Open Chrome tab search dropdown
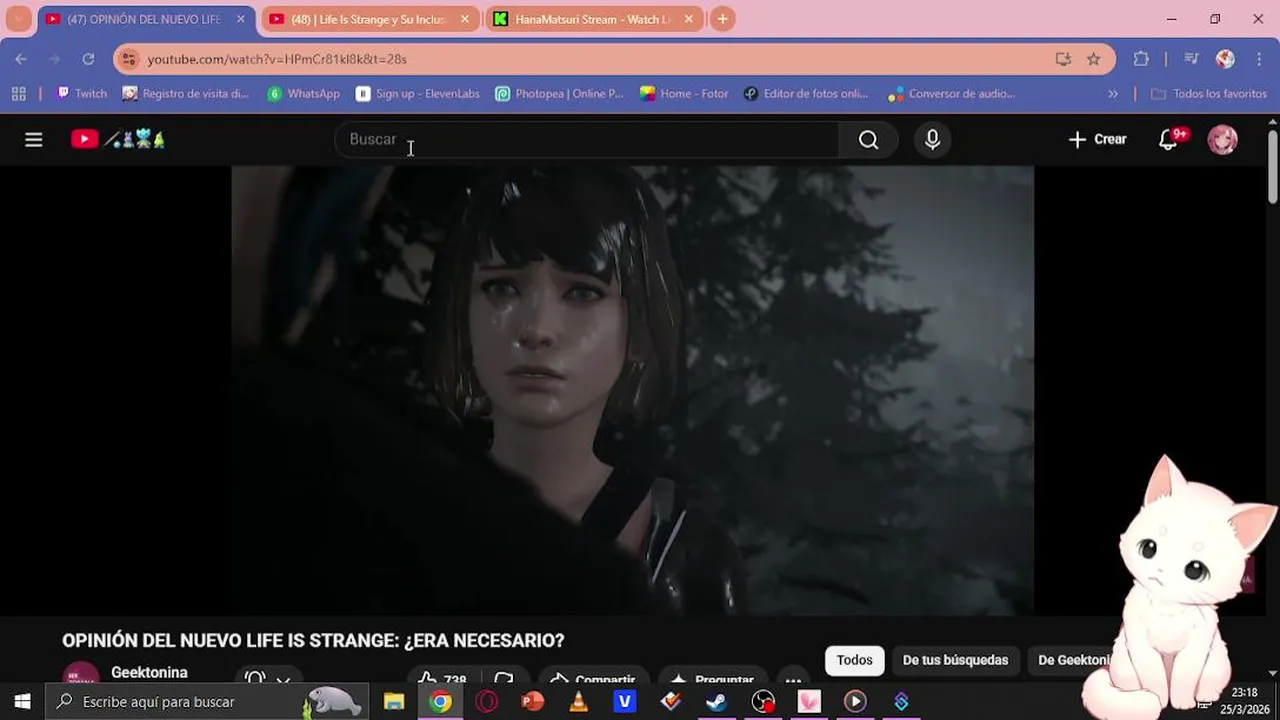Screen dimensions: 1280x720 click(x=18, y=19)
